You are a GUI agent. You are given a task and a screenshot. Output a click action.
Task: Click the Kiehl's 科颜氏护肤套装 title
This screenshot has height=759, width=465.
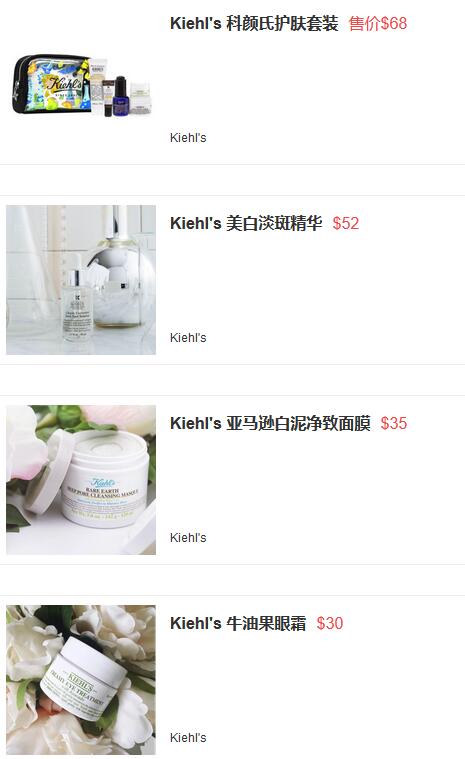click(254, 23)
